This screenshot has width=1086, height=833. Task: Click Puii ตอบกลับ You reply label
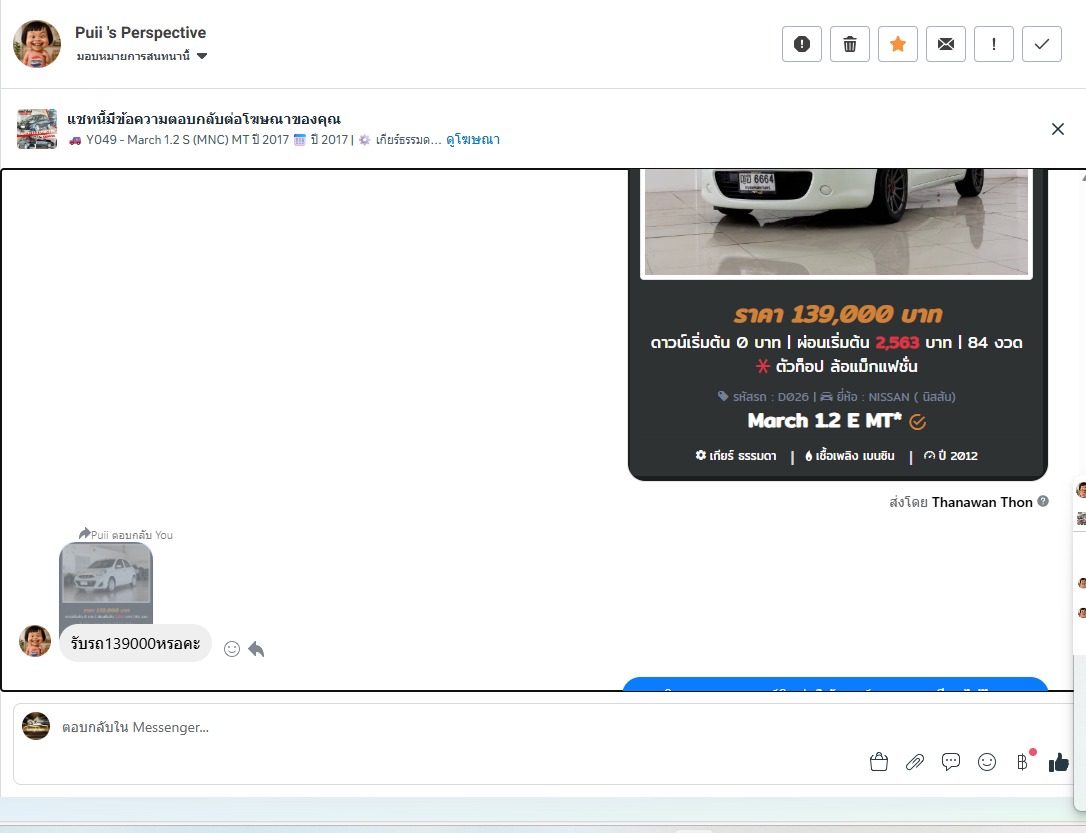coord(126,535)
